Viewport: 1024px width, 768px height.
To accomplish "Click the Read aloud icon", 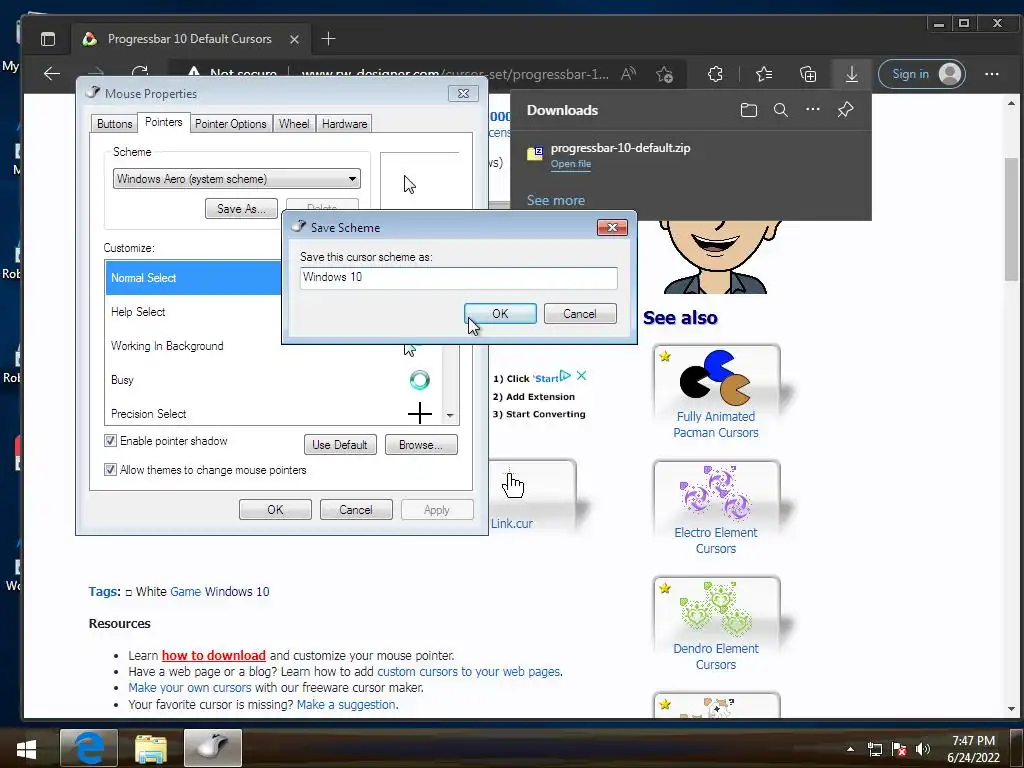I will tap(628, 74).
